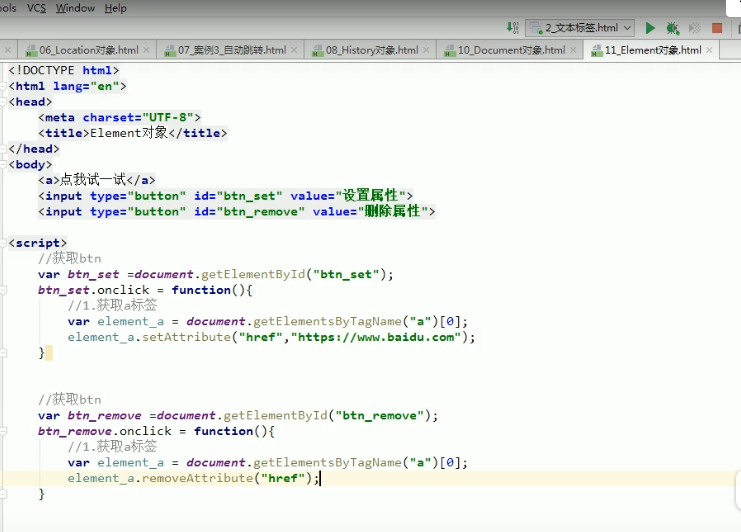Open the Help menu
The image size is (741, 532).
pyautogui.click(x=115, y=8)
